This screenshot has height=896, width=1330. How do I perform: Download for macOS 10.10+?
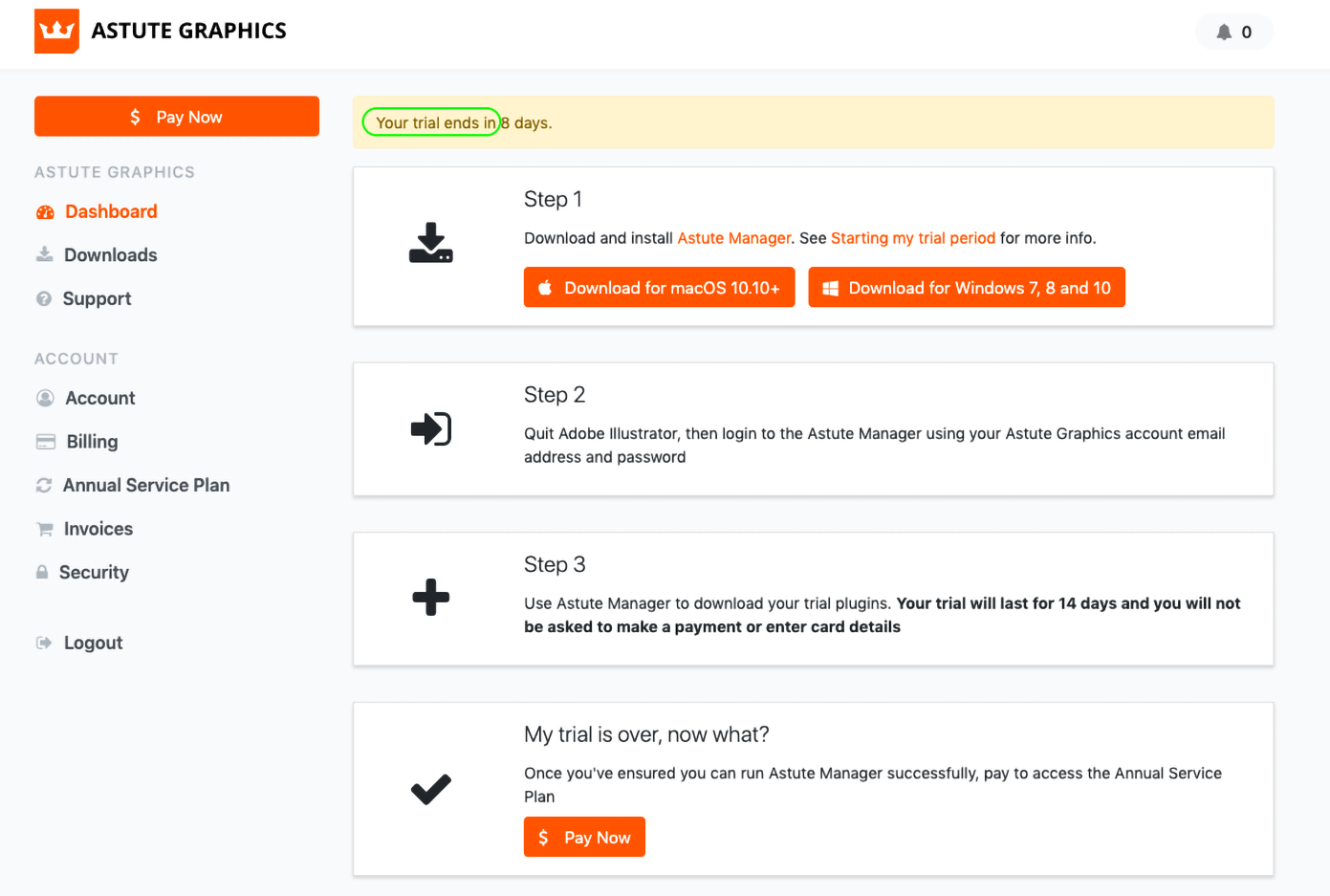(659, 288)
